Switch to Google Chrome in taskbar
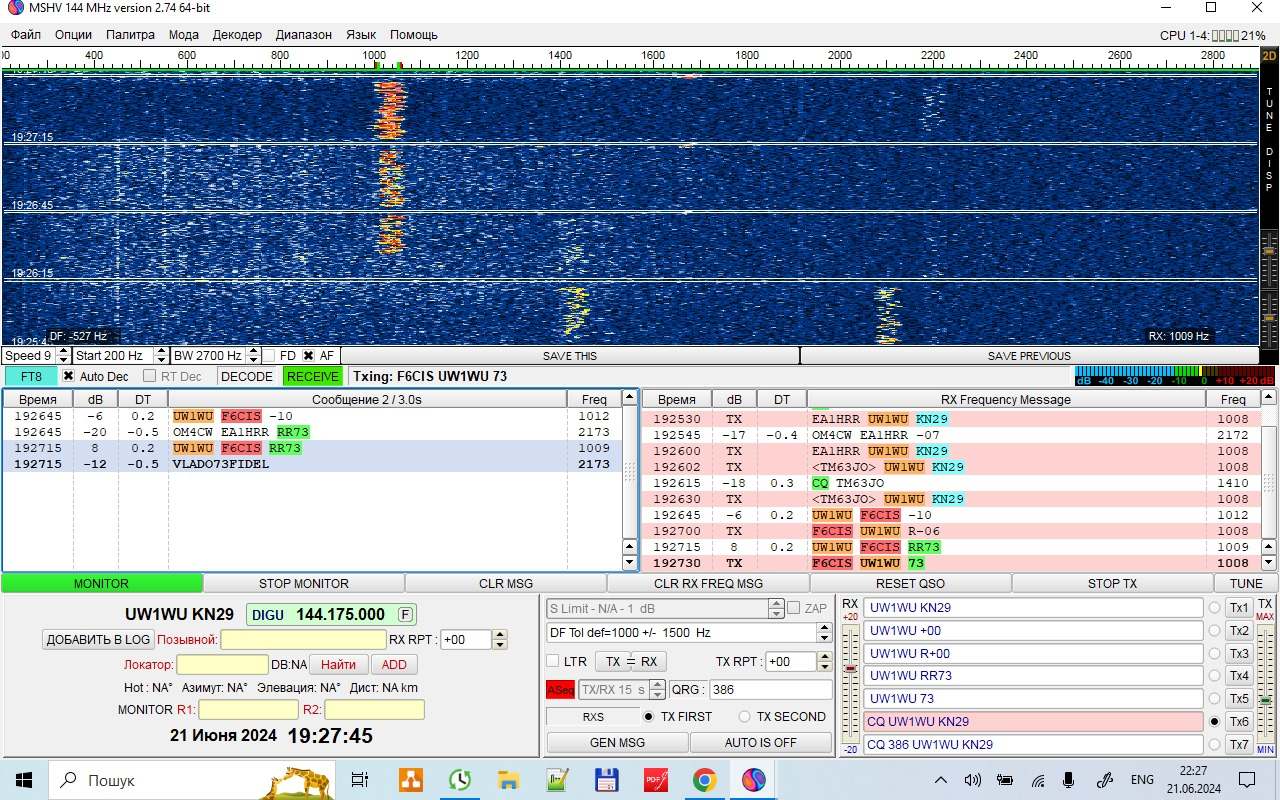 coord(704,780)
